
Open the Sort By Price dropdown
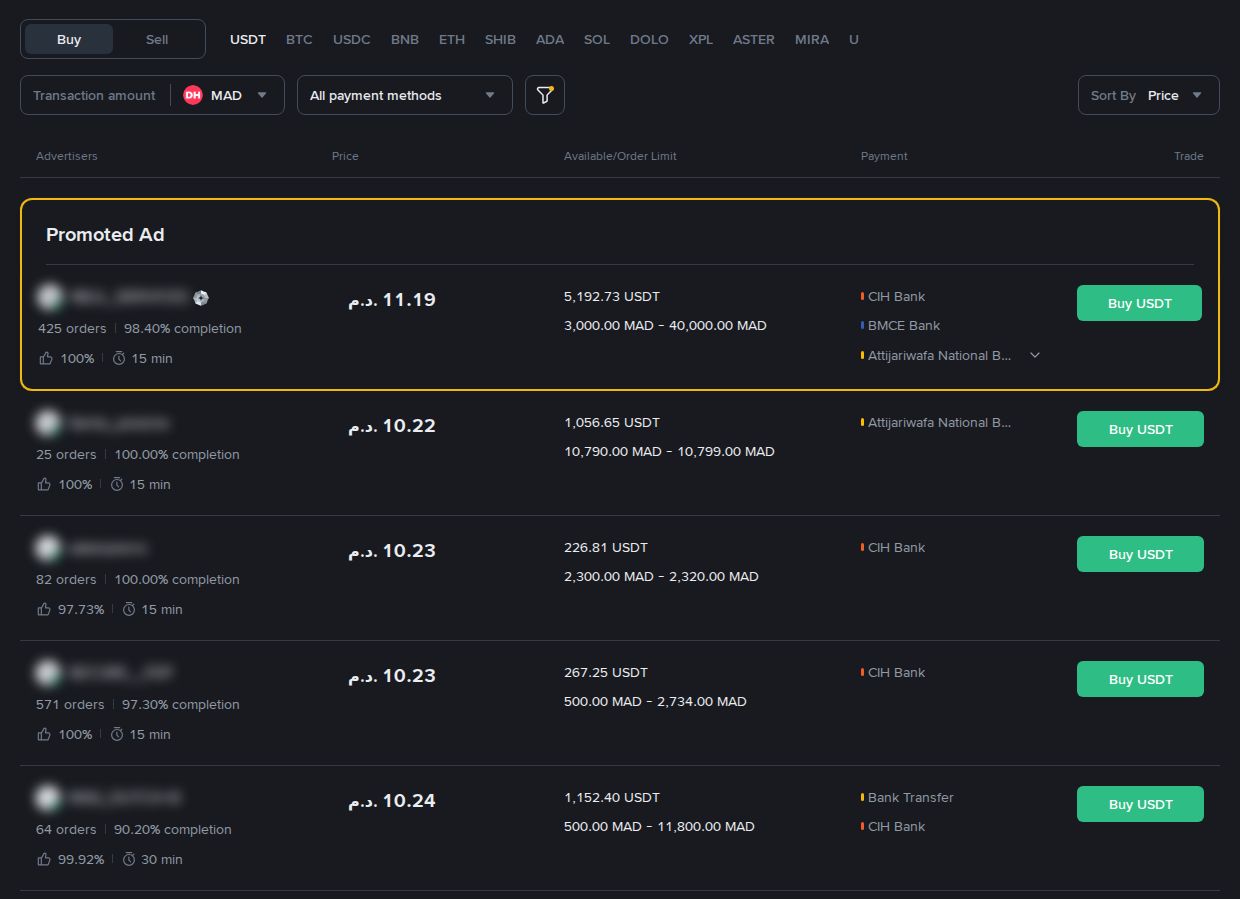pyautogui.click(x=1149, y=95)
